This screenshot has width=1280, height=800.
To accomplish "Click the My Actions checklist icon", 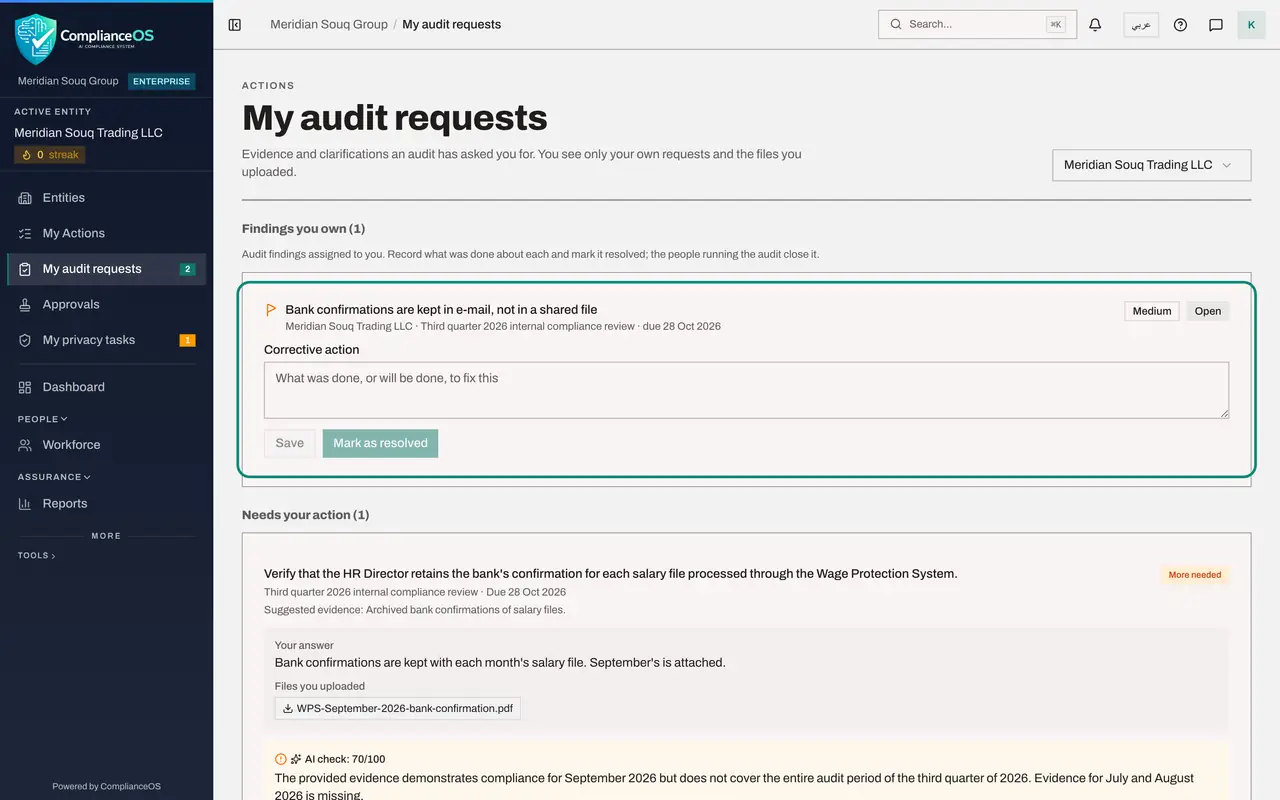I will pos(25,234).
